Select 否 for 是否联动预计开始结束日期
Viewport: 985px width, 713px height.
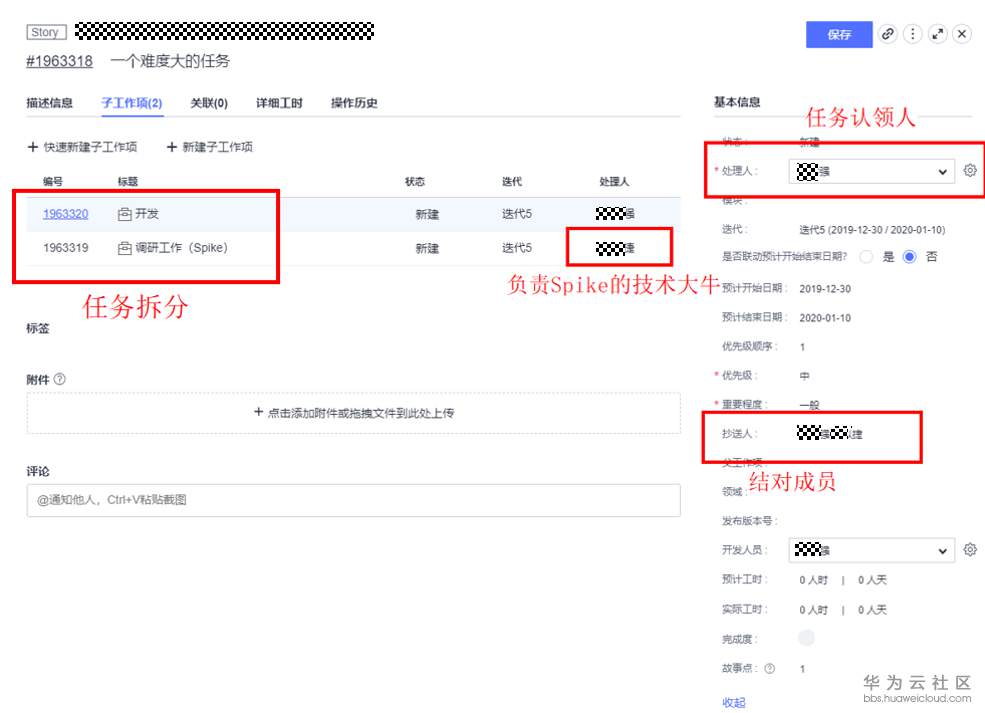(x=909, y=256)
